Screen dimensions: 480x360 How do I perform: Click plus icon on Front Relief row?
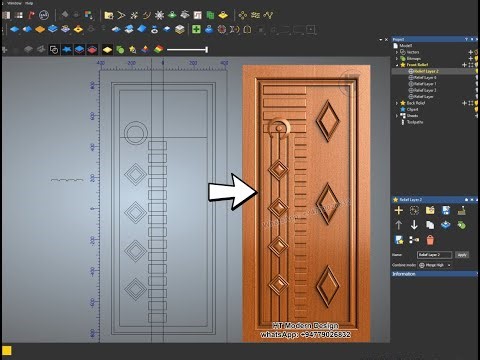(x=464, y=65)
